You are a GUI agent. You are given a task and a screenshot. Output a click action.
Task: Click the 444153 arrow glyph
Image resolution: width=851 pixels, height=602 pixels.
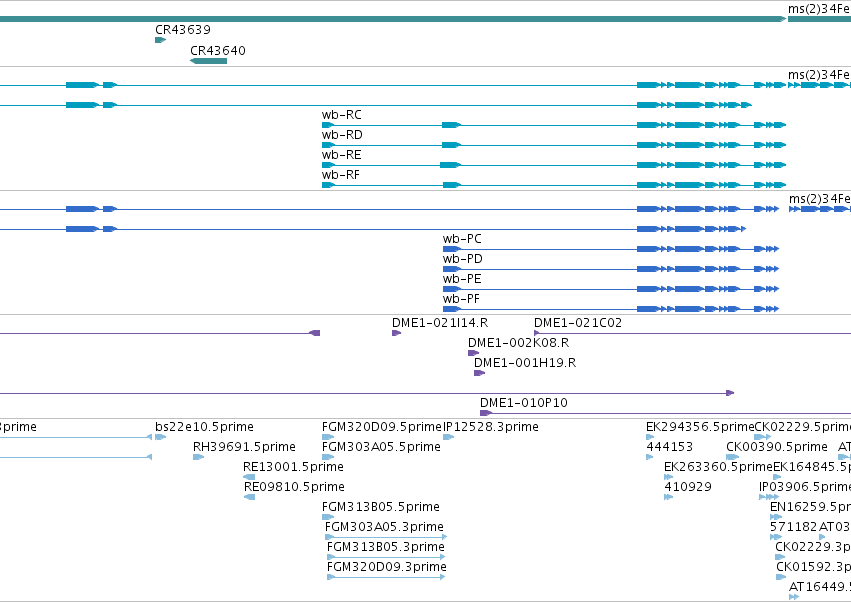650,457
